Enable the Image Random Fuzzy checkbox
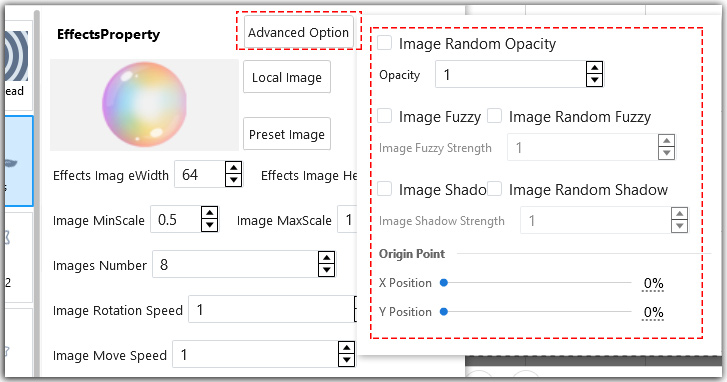The width and height of the screenshot is (727, 382). pos(494,116)
